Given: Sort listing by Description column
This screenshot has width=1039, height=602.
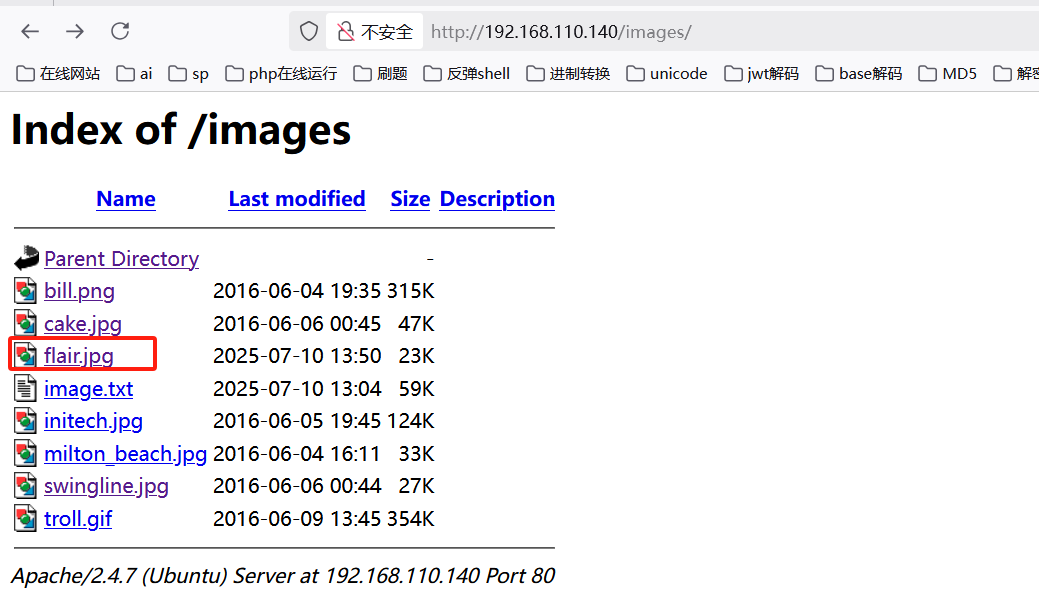Looking at the screenshot, I should [x=497, y=199].
